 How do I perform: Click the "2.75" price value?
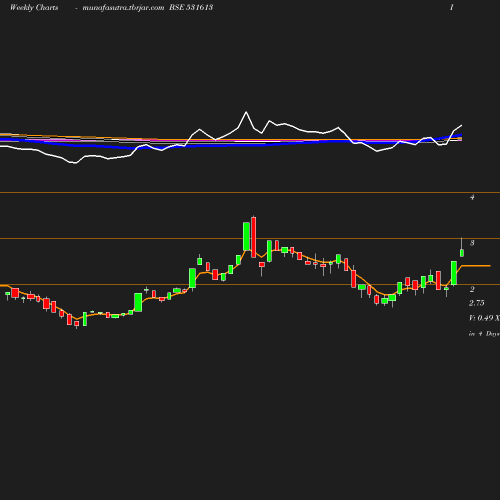coord(477,303)
